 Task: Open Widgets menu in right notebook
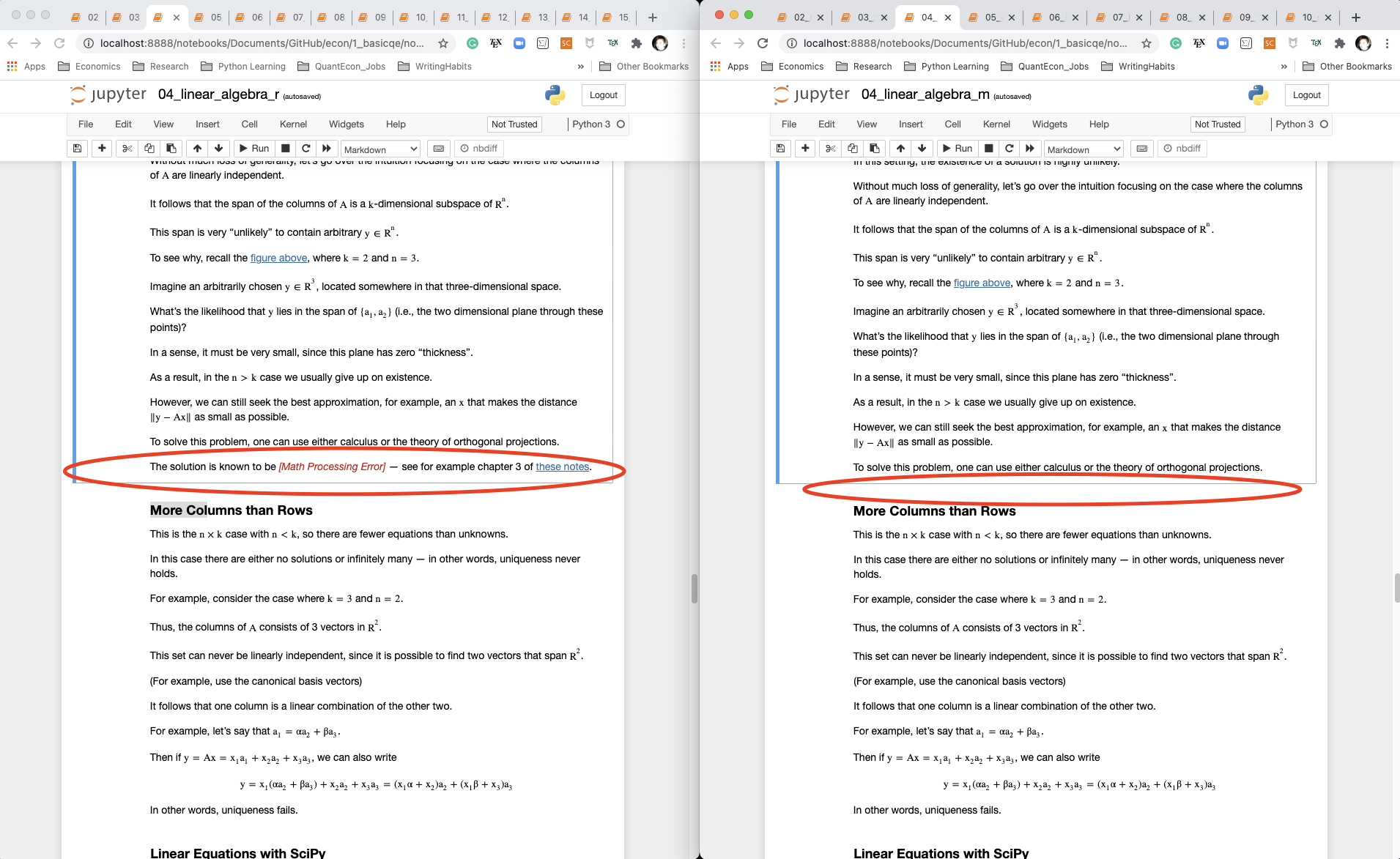(1050, 124)
